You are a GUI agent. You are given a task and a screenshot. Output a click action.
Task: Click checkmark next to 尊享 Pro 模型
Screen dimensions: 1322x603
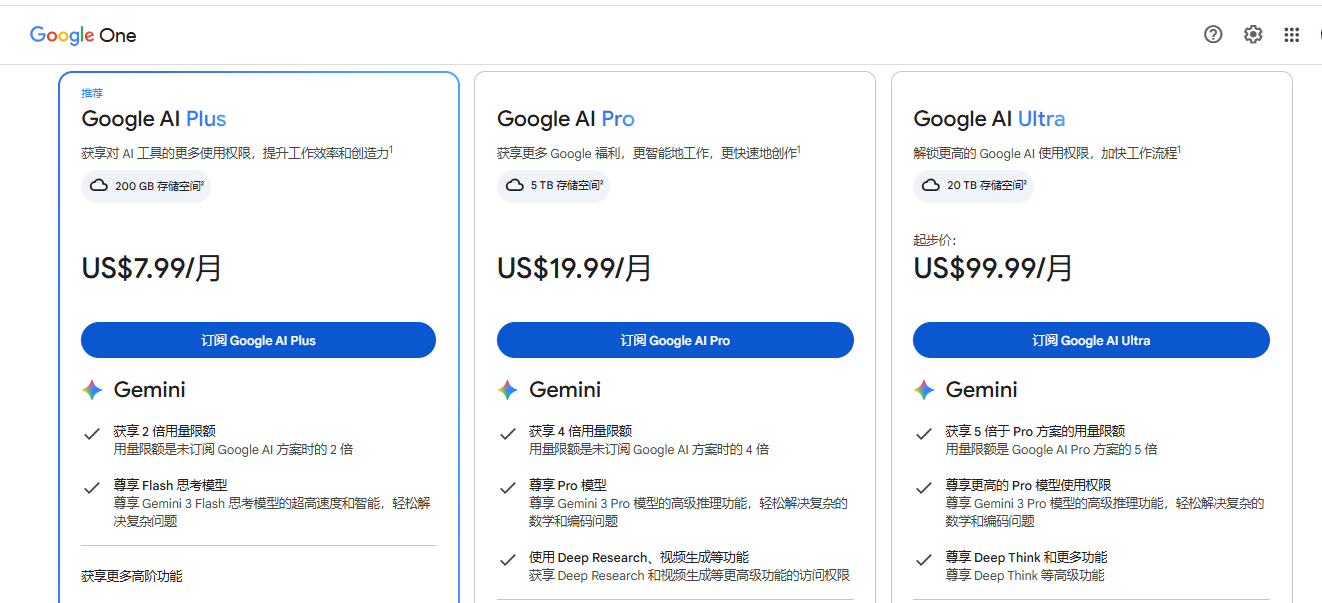[508, 487]
